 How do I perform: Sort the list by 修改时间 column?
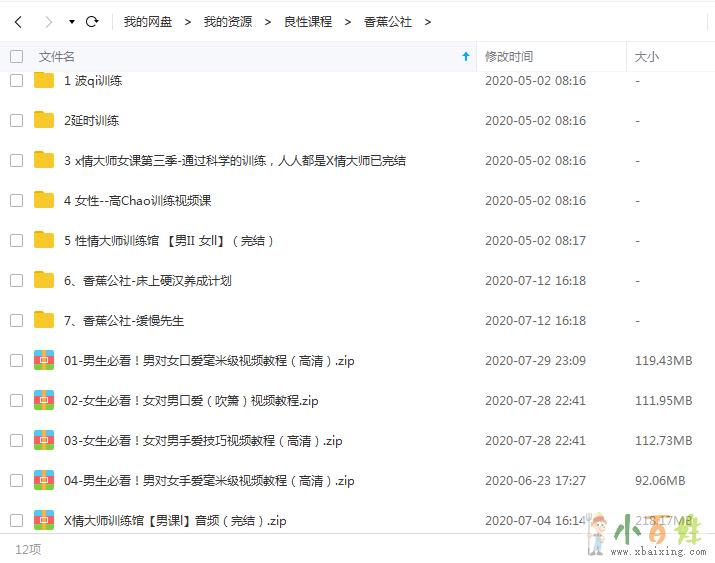pyautogui.click(x=509, y=57)
